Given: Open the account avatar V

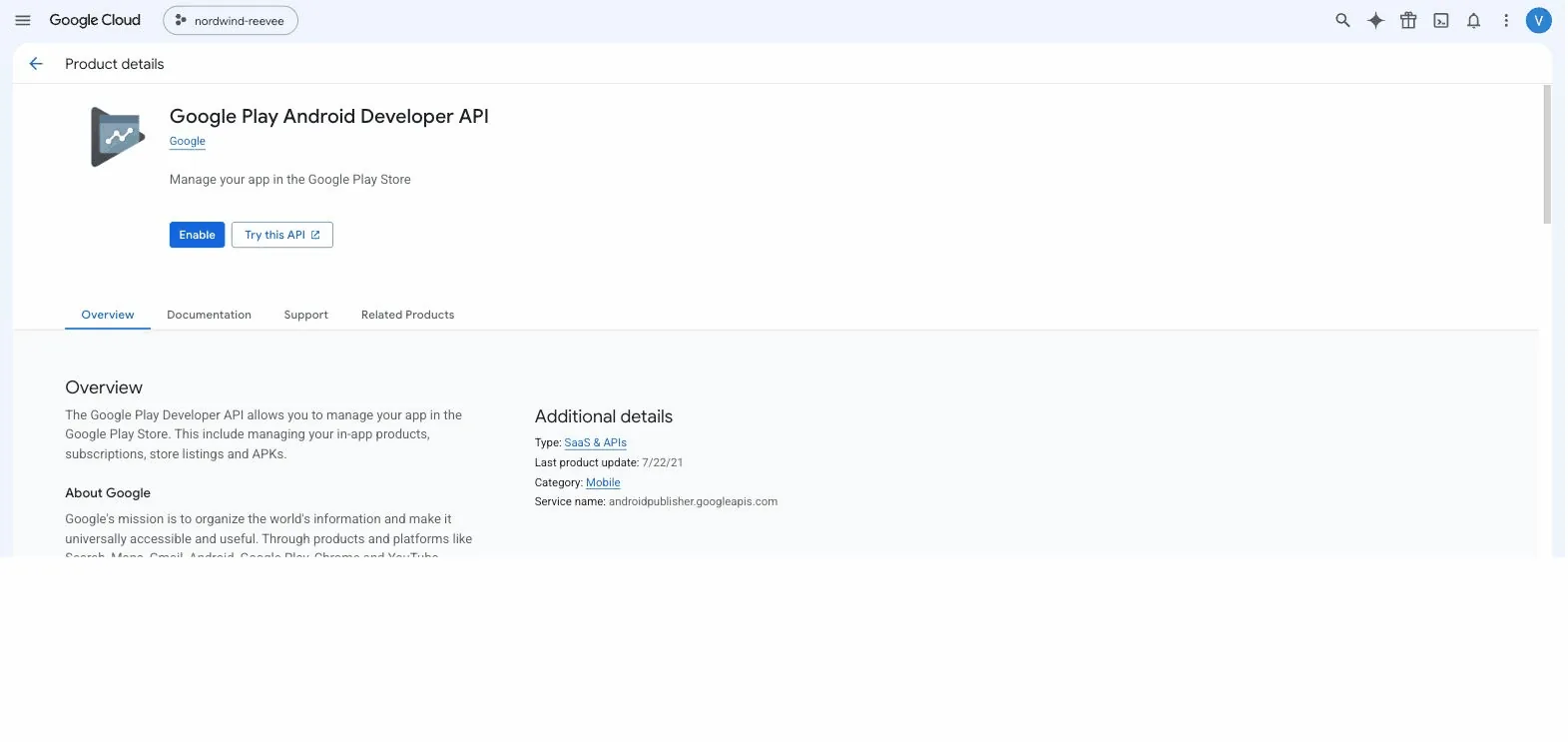Looking at the screenshot, I should coord(1539,20).
